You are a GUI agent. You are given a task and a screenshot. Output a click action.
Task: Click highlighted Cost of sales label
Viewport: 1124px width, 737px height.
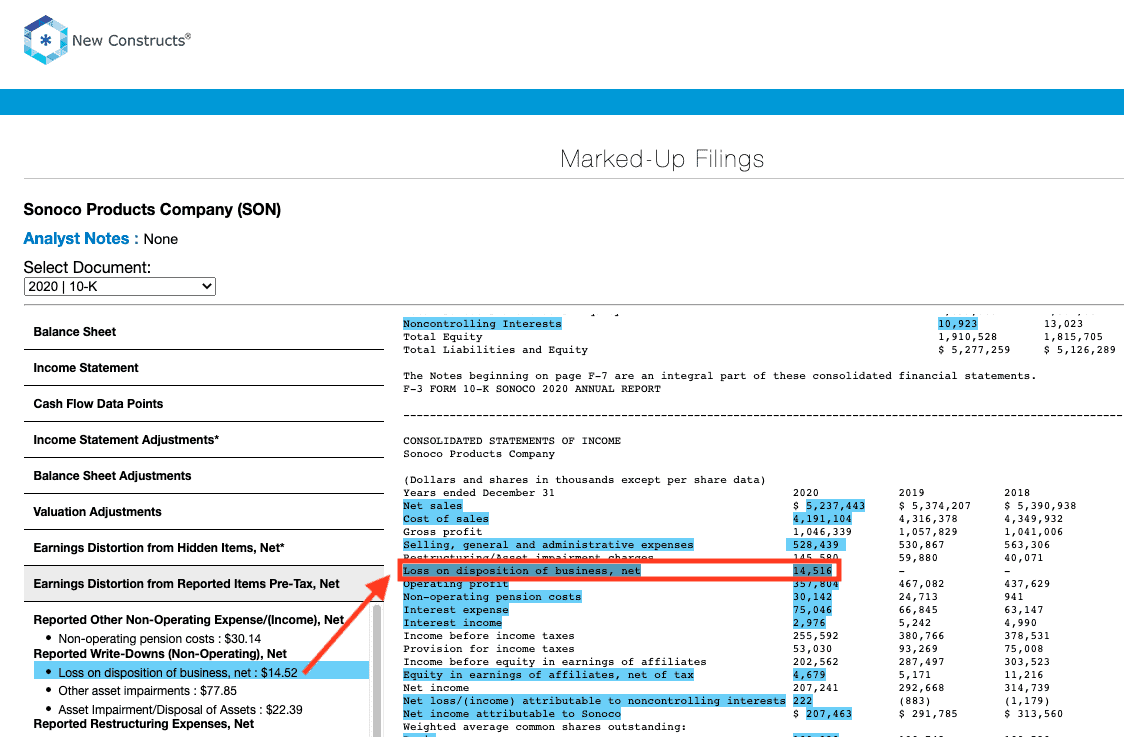pyautogui.click(x=446, y=518)
